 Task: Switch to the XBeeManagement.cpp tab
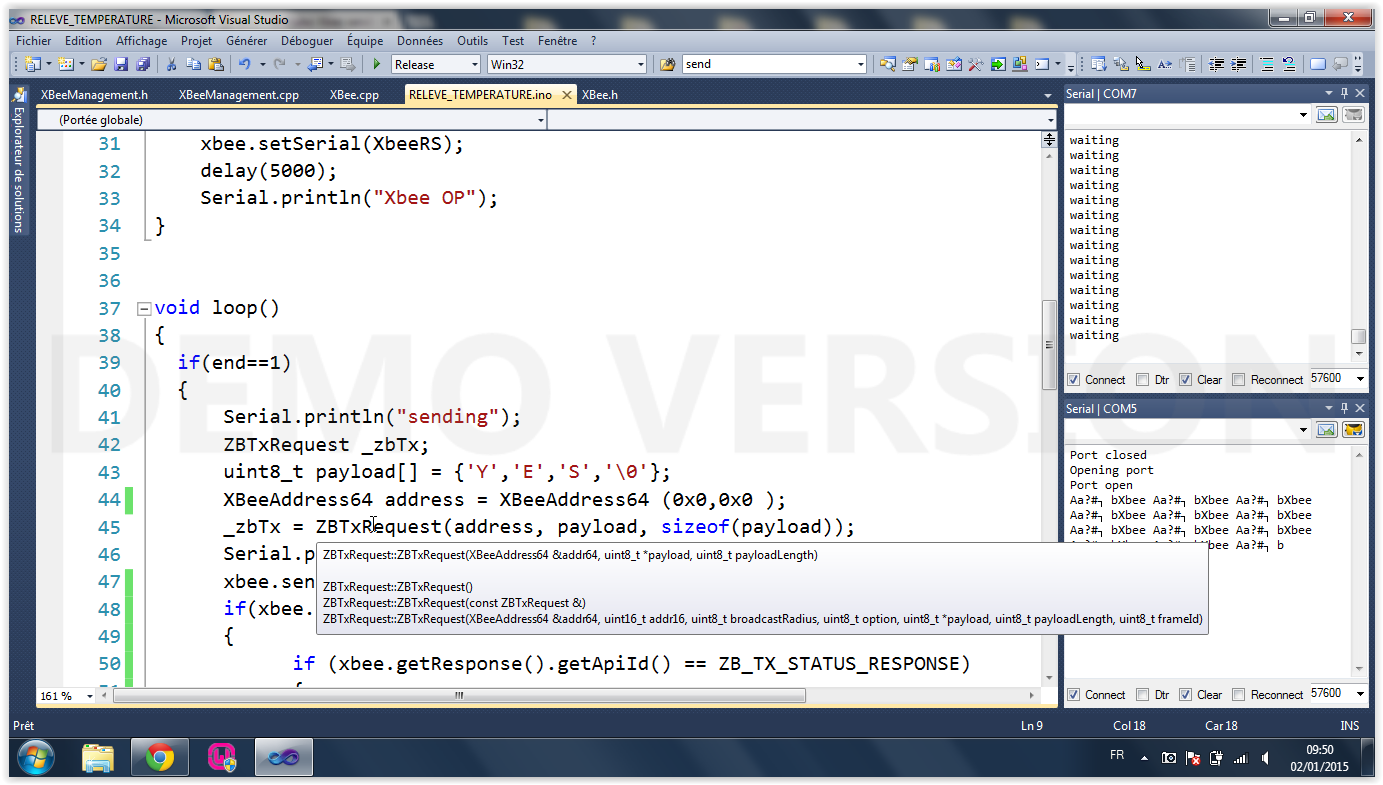point(238,95)
